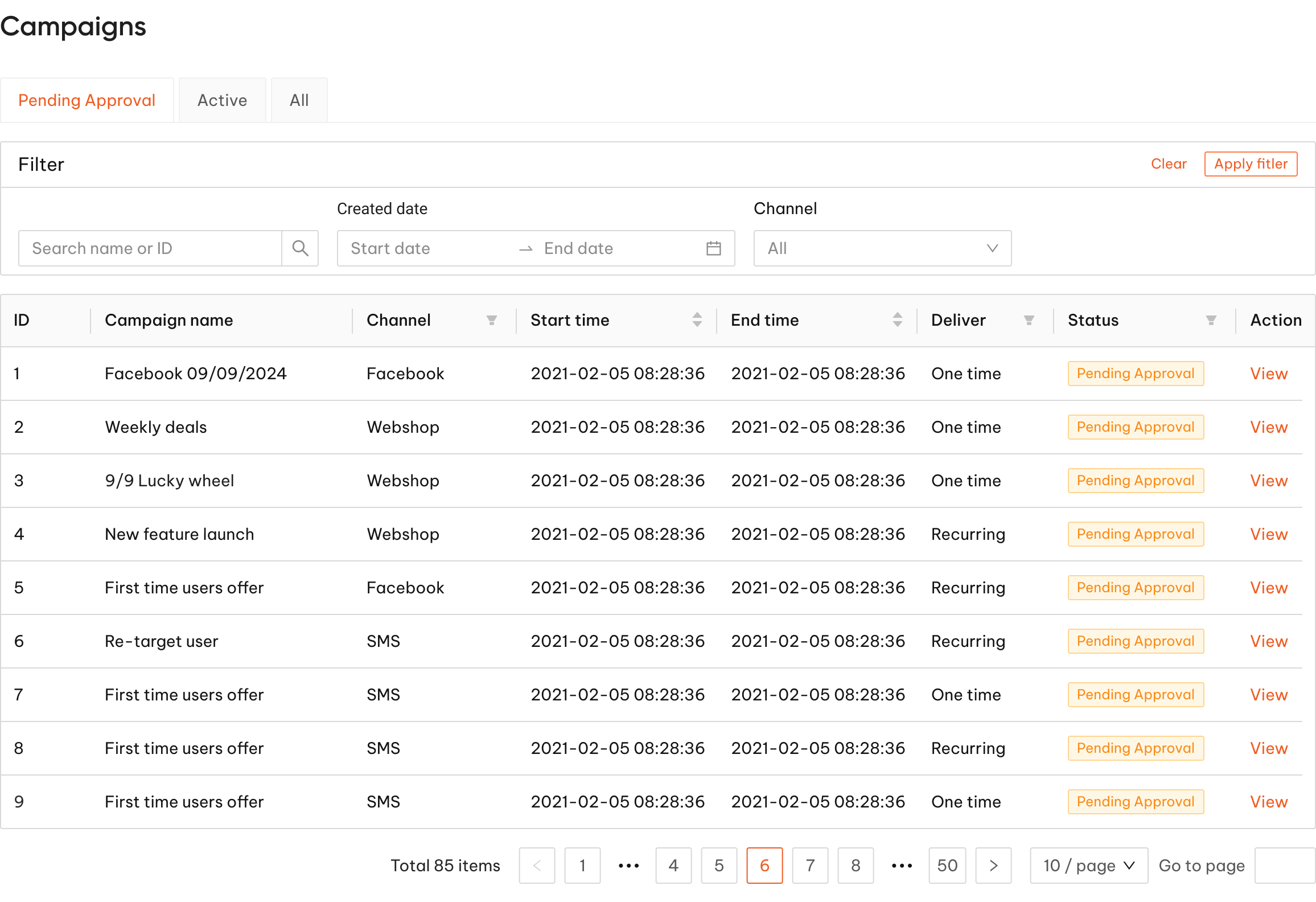The height and width of the screenshot is (902, 1316).
Task: Click the Re-target user name cell
Action: click(162, 641)
